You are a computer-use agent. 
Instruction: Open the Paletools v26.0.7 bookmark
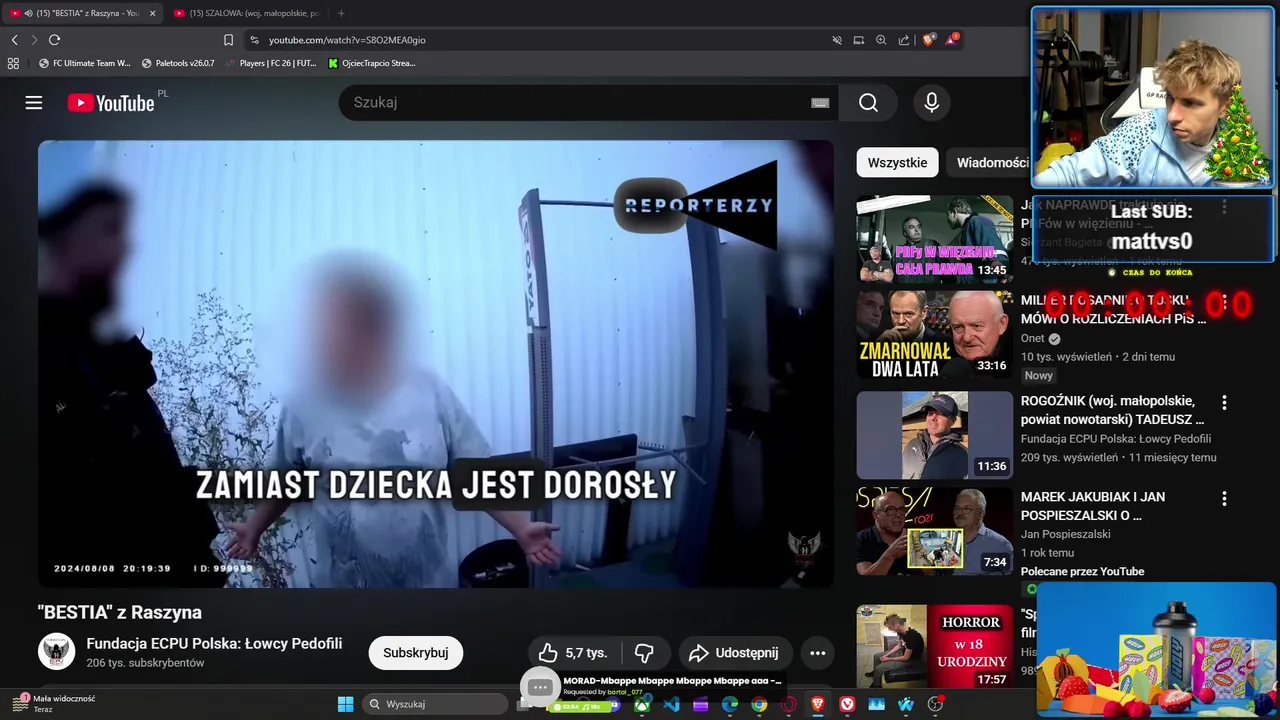pyautogui.click(x=178, y=63)
